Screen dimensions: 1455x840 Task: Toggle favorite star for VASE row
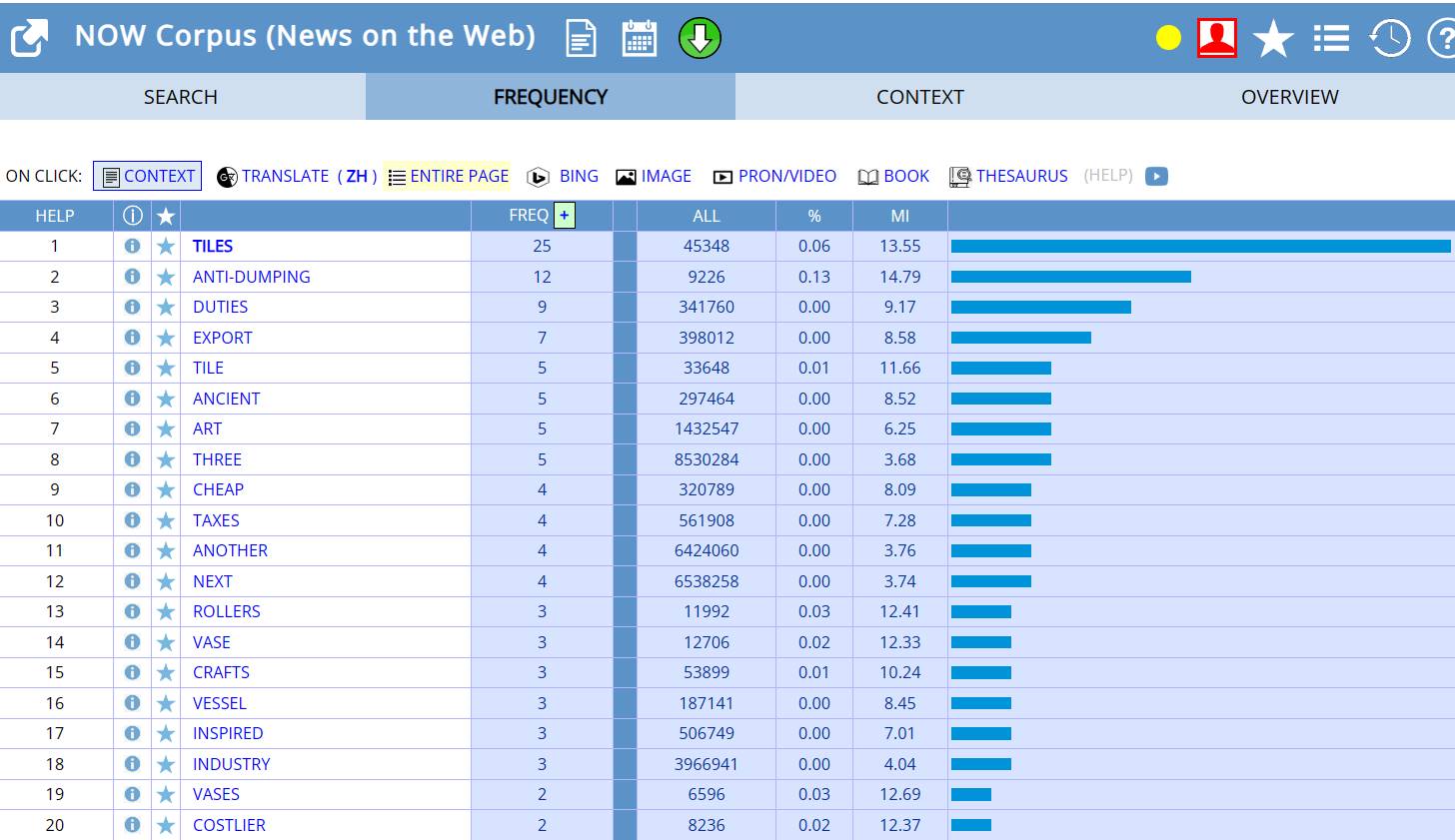click(x=166, y=642)
